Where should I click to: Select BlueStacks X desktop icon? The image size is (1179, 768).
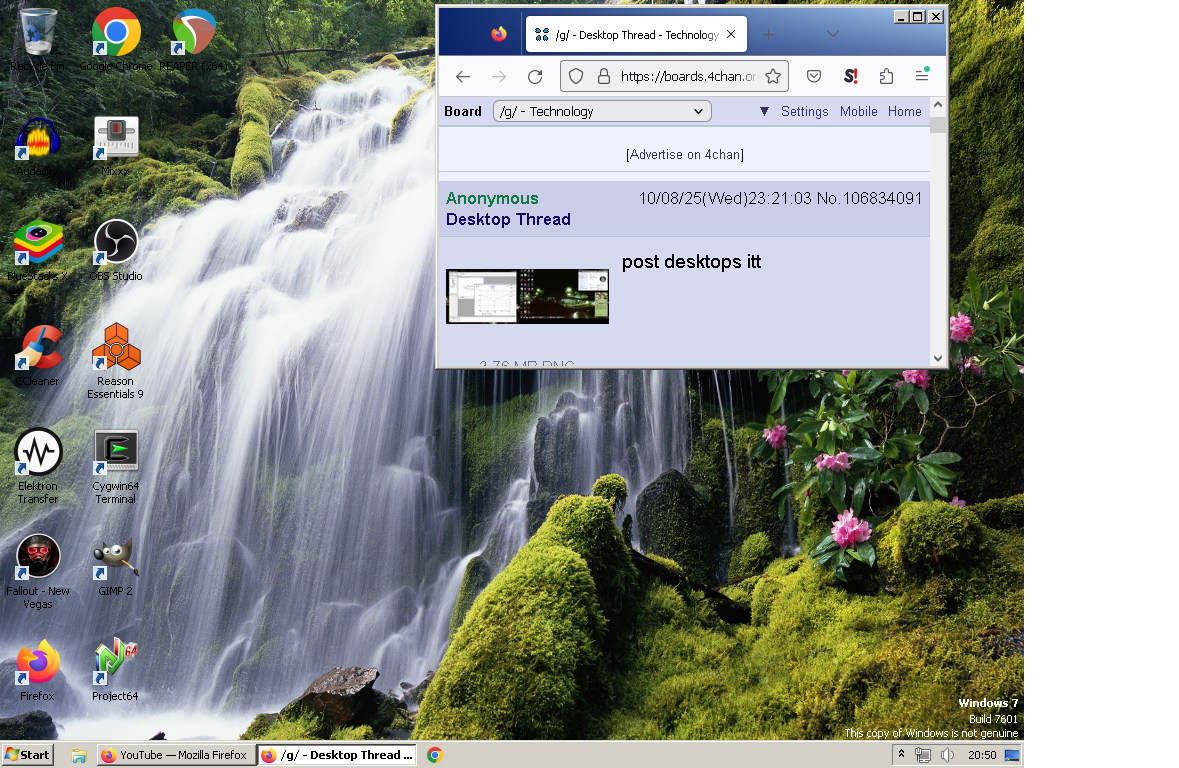[38, 250]
